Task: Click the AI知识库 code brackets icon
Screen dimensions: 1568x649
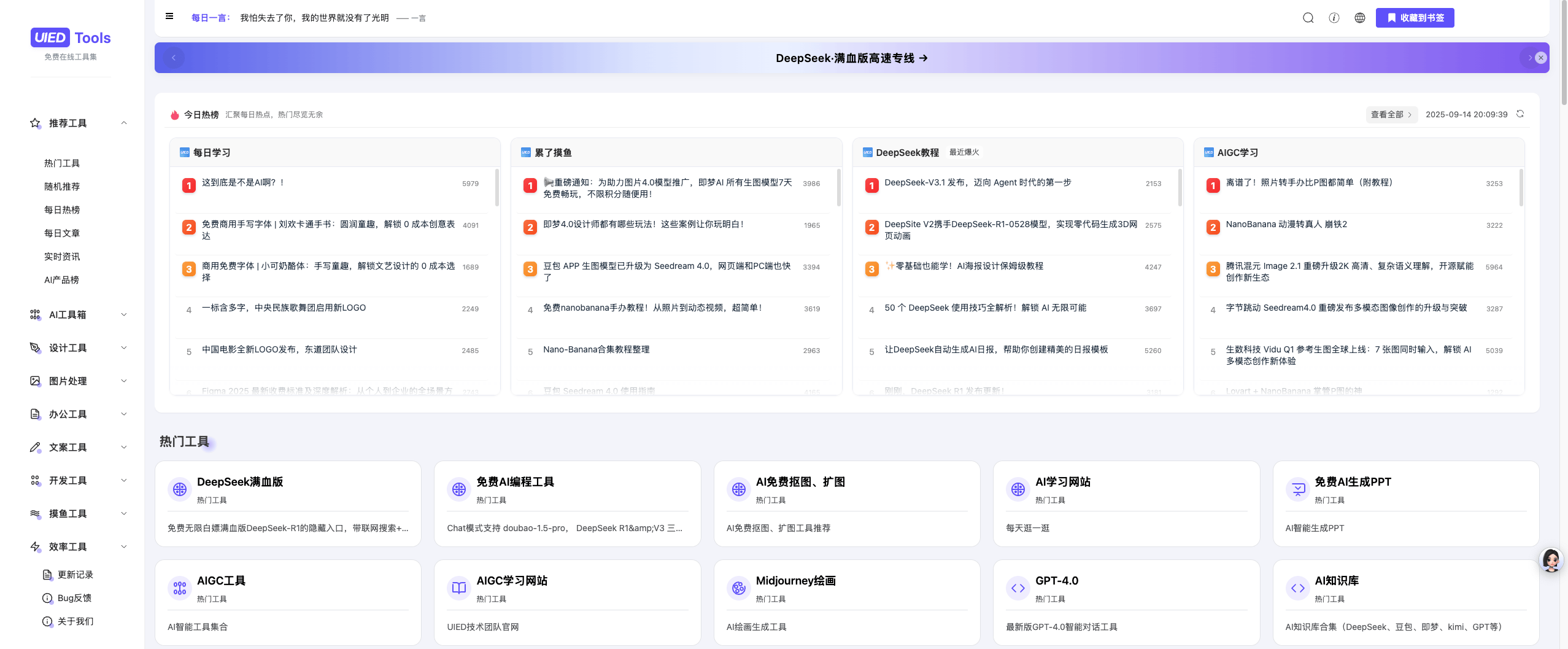Action: [1298, 588]
